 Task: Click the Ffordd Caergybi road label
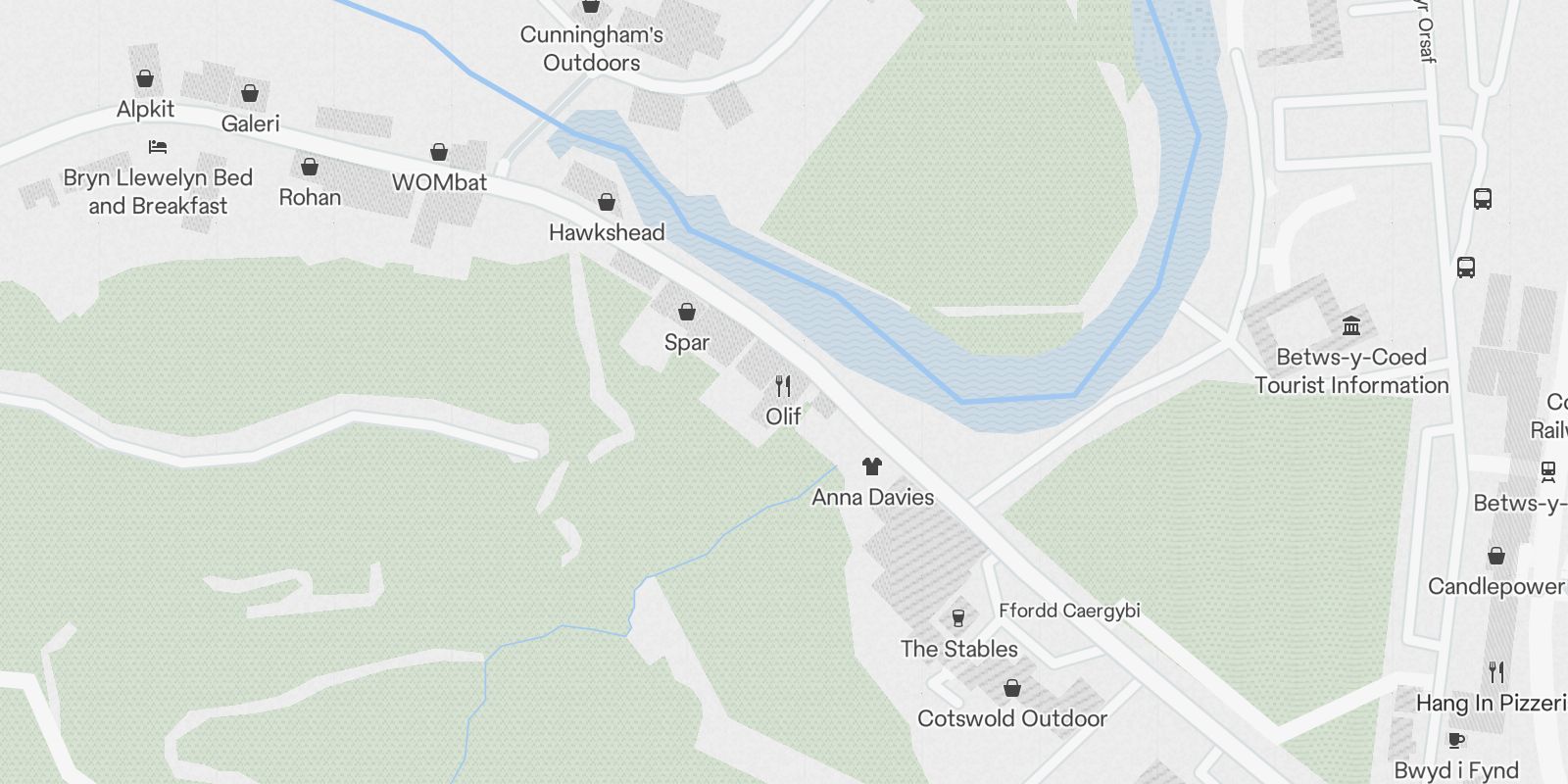click(1069, 611)
